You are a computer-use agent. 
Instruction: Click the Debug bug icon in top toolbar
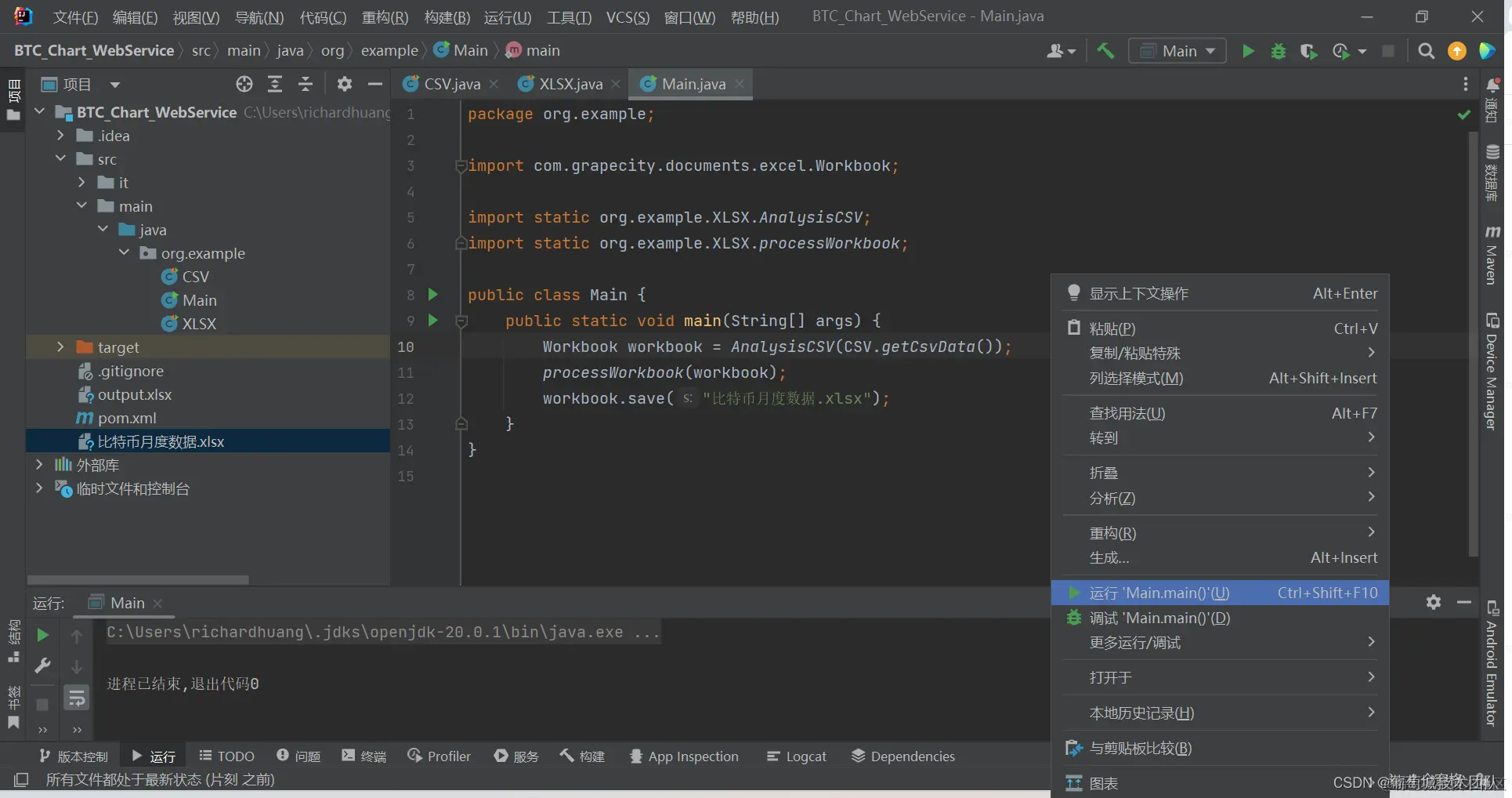coord(1279,51)
